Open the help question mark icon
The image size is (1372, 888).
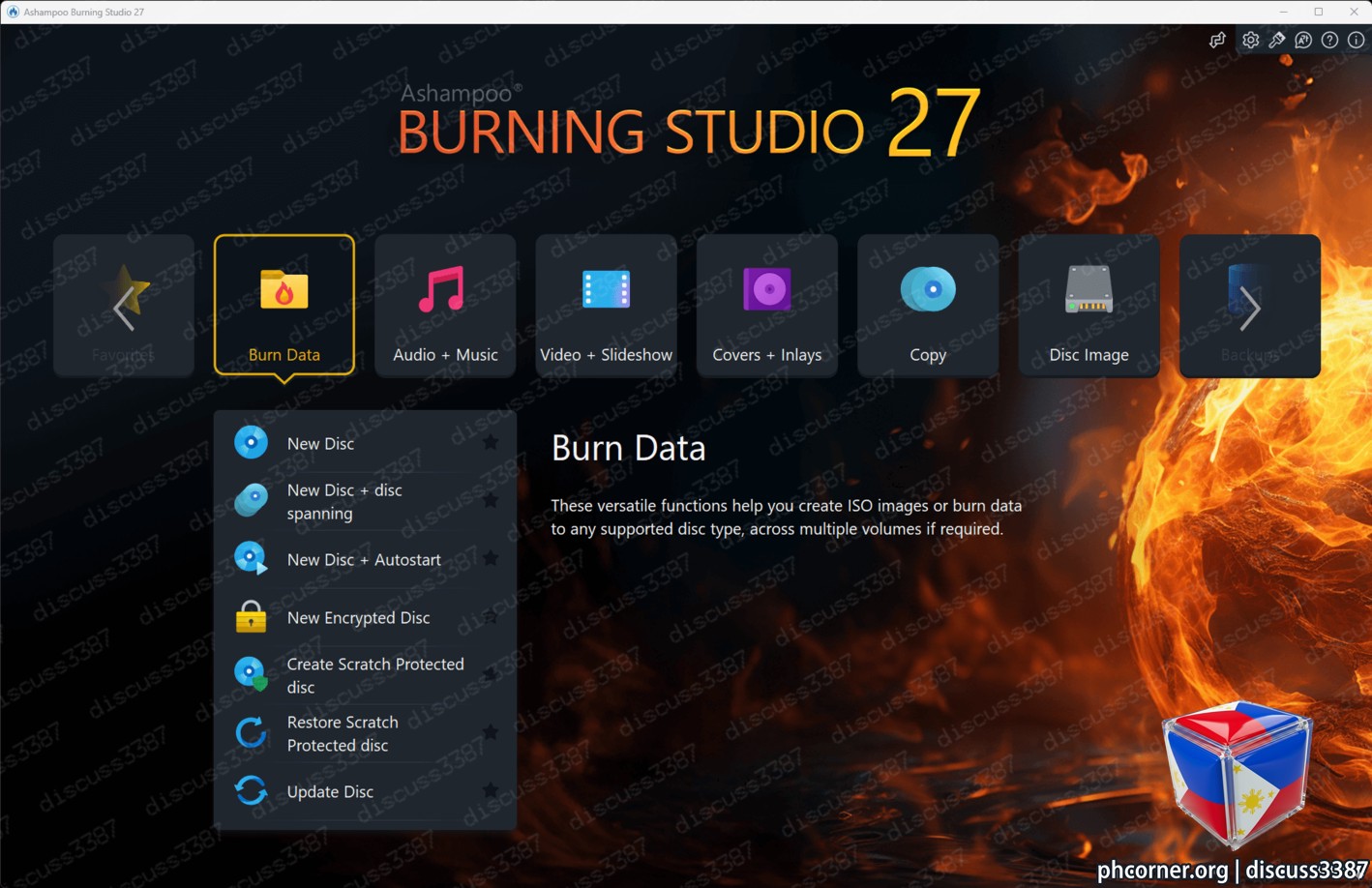point(1329,40)
